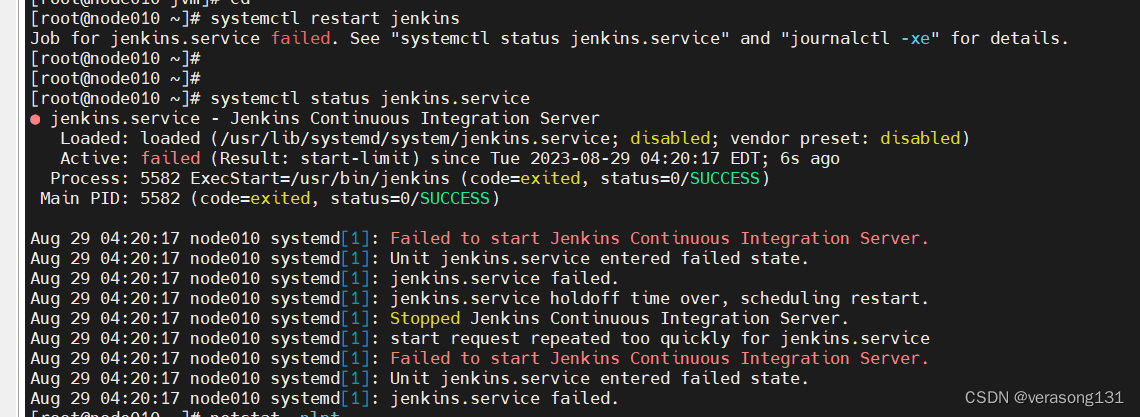Select yellow 'Stopped' word in log
The image size is (1140, 417).
pos(425,318)
